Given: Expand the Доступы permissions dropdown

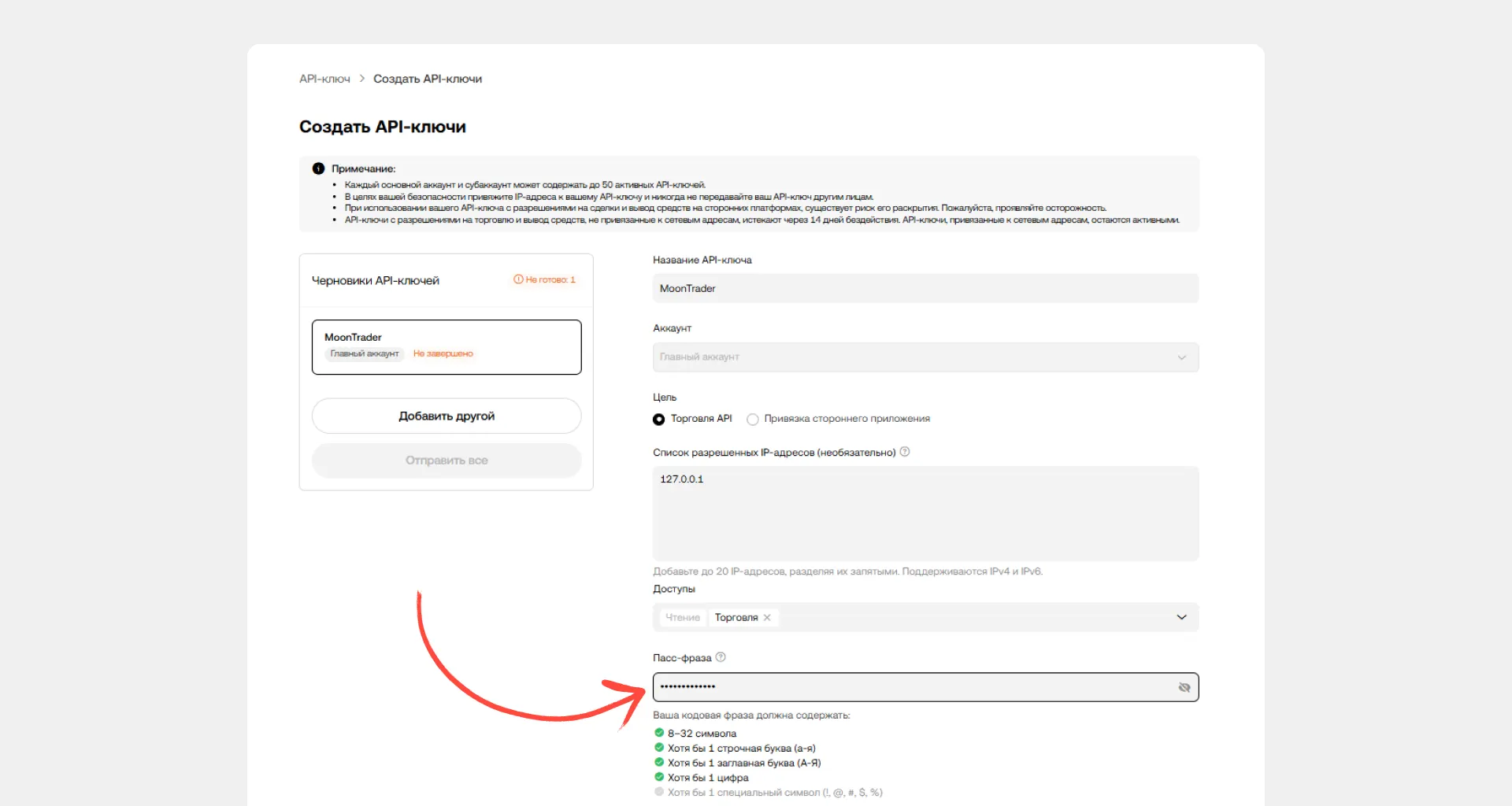Looking at the screenshot, I should pyautogui.click(x=1181, y=618).
